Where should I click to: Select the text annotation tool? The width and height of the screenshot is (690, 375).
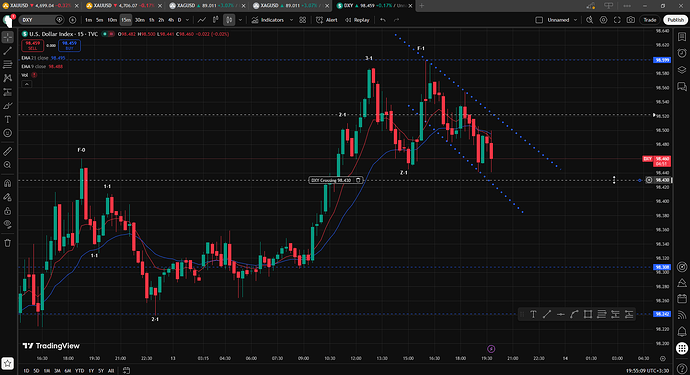pos(7,119)
